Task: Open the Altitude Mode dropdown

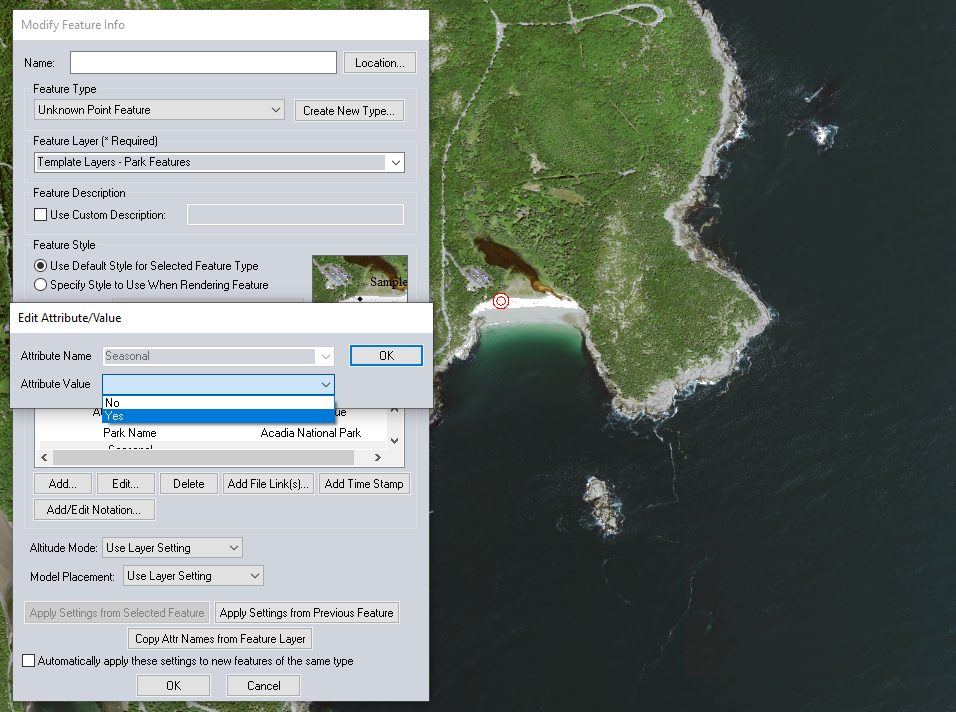Action: [172, 548]
